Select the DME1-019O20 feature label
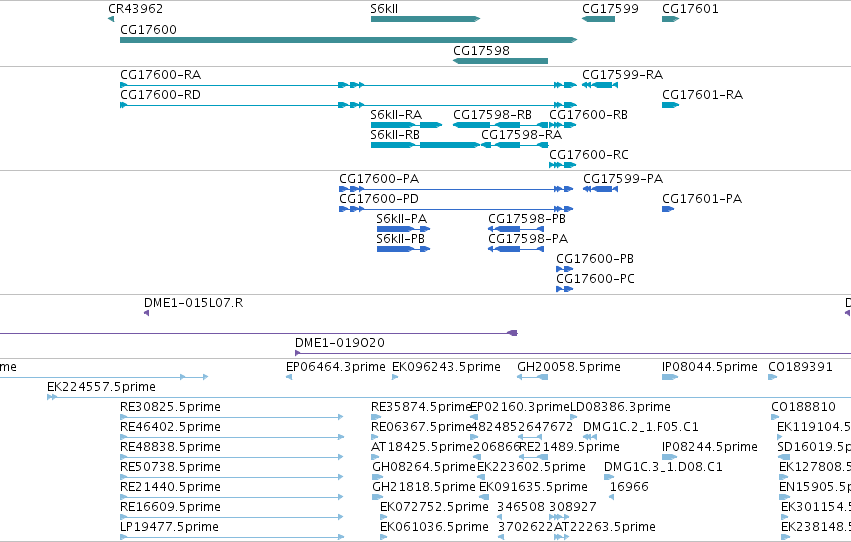Viewport: 851px width, 542px height. click(x=340, y=343)
